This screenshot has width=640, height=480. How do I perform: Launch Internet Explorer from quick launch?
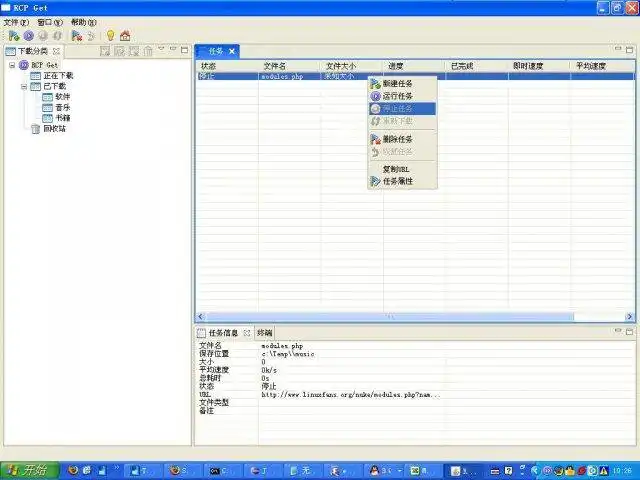point(87,471)
